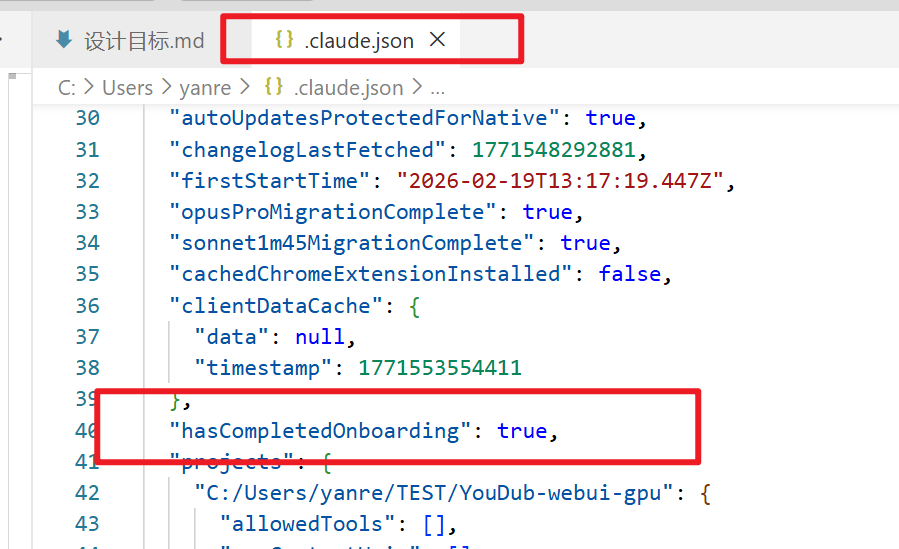This screenshot has width=899, height=549.
Task: Open the C: breadcrumb segment
Action: coord(67,88)
